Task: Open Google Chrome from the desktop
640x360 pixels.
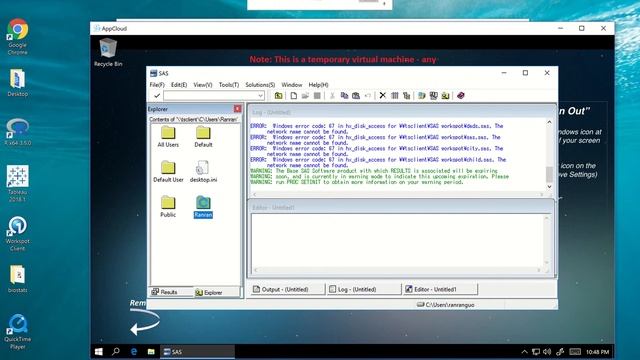Action: pos(18,37)
